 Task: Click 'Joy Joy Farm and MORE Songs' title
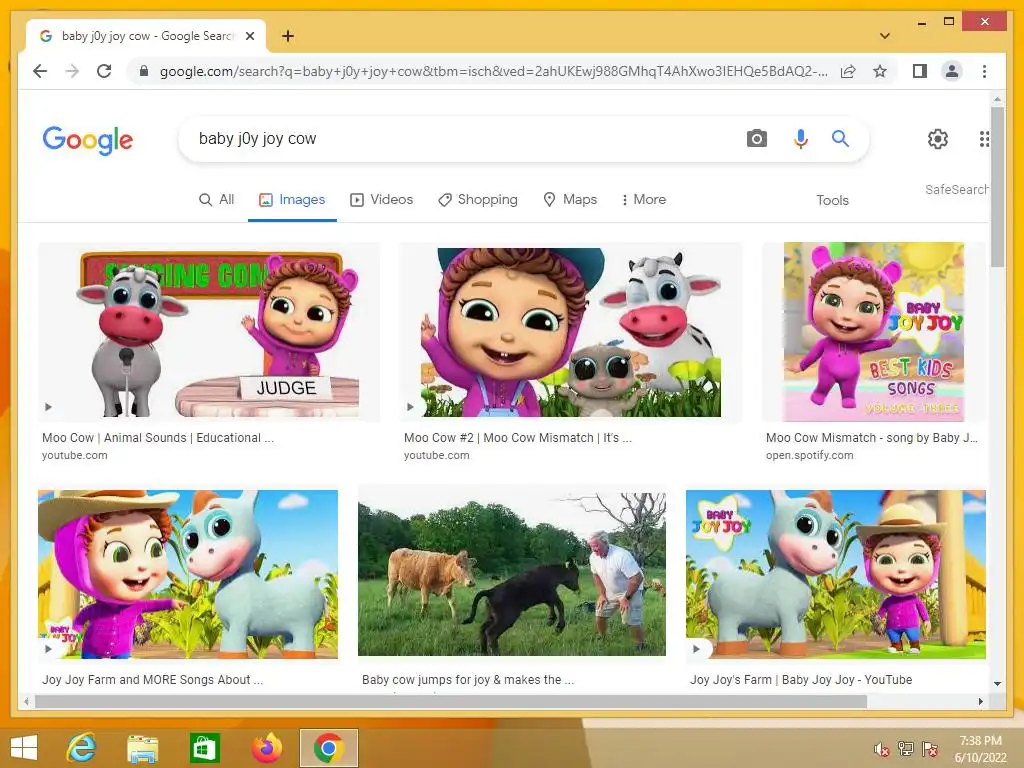pyautogui.click(x=152, y=680)
